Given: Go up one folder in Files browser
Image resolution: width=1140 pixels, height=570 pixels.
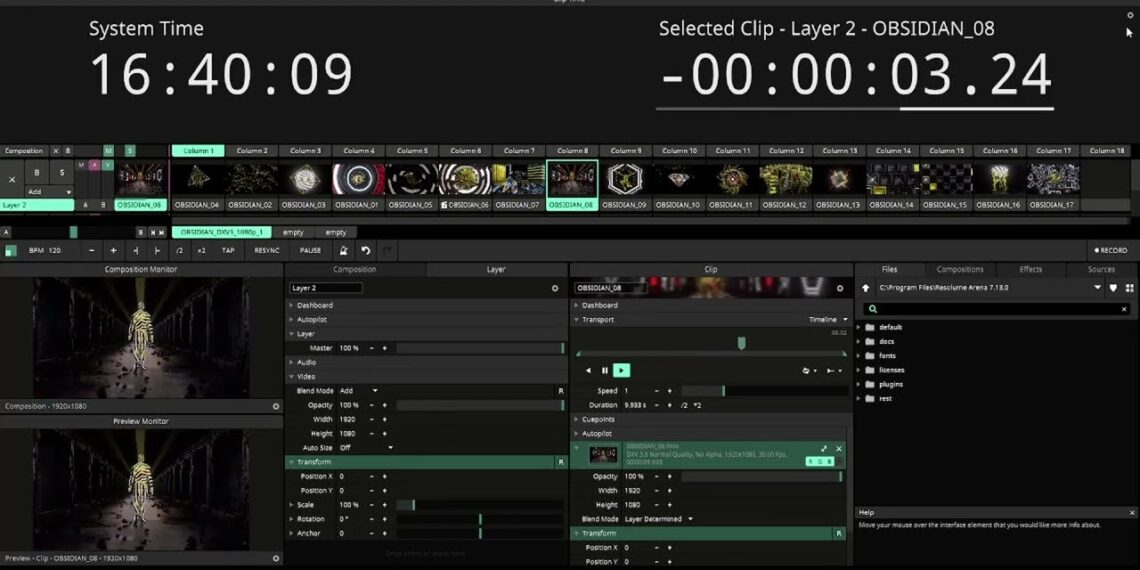Looking at the screenshot, I should 866,288.
